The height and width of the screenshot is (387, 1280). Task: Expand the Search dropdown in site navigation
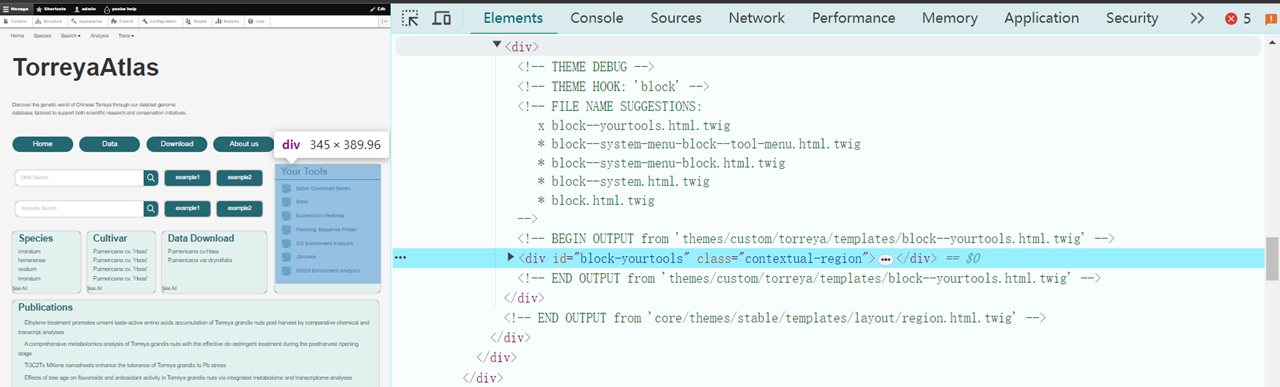coord(70,35)
